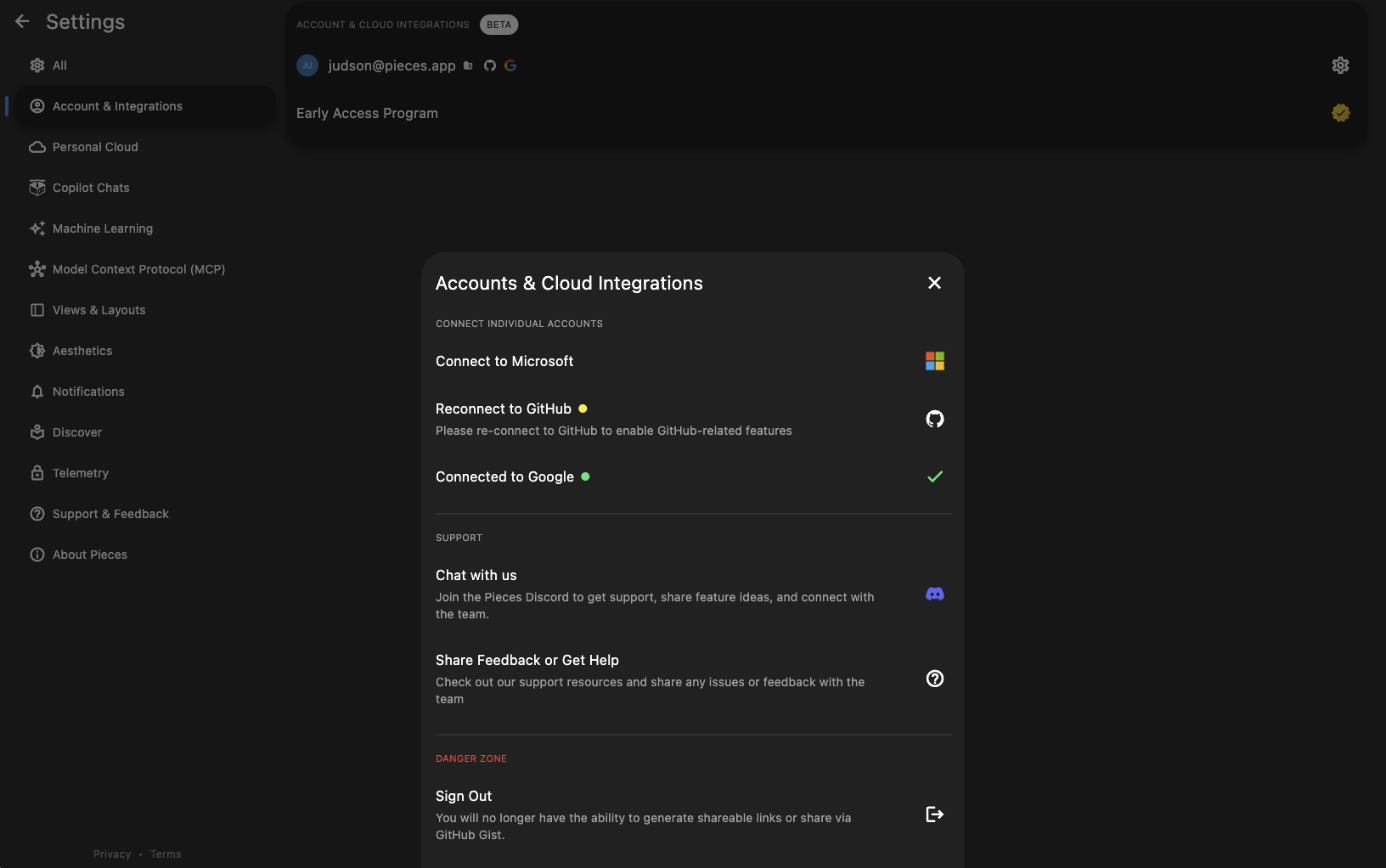The width and height of the screenshot is (1386, 868).
Task: Click the GitHub icon next to account email
Action: pos(490,65)
